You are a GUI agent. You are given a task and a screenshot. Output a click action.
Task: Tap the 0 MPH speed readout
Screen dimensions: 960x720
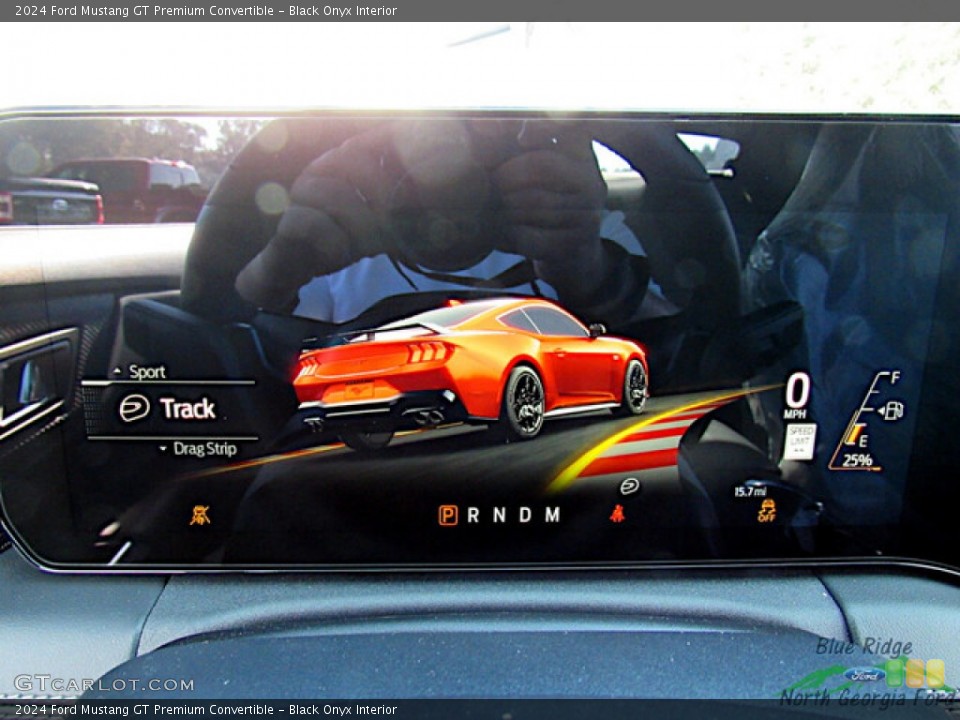(x=797, y=396)
